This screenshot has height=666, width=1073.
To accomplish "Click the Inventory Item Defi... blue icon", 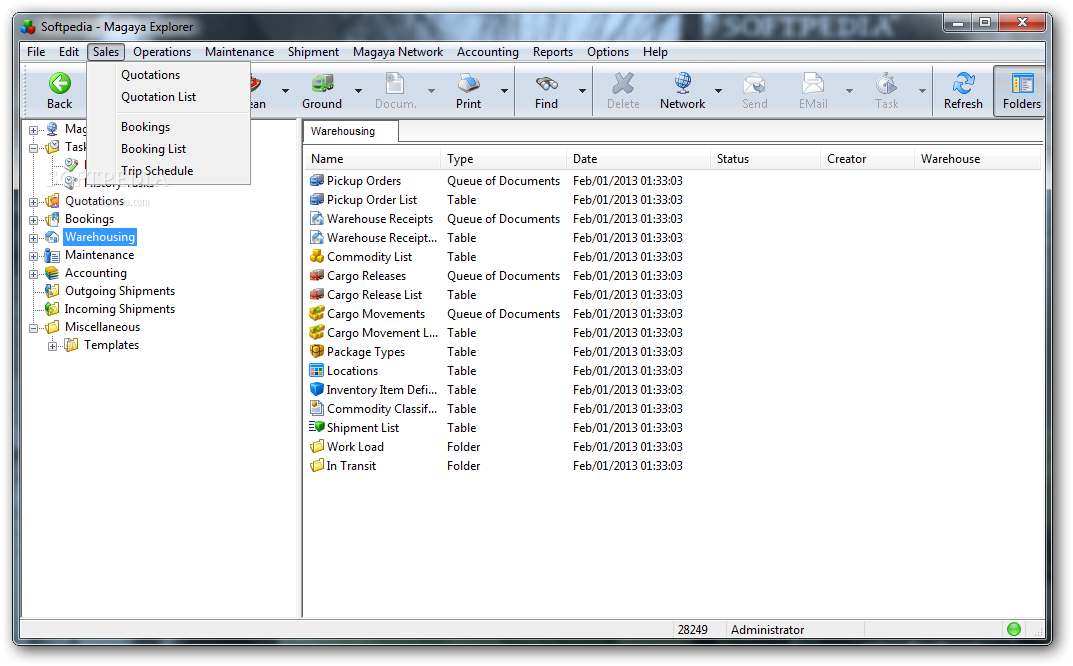I will [317, 389].
